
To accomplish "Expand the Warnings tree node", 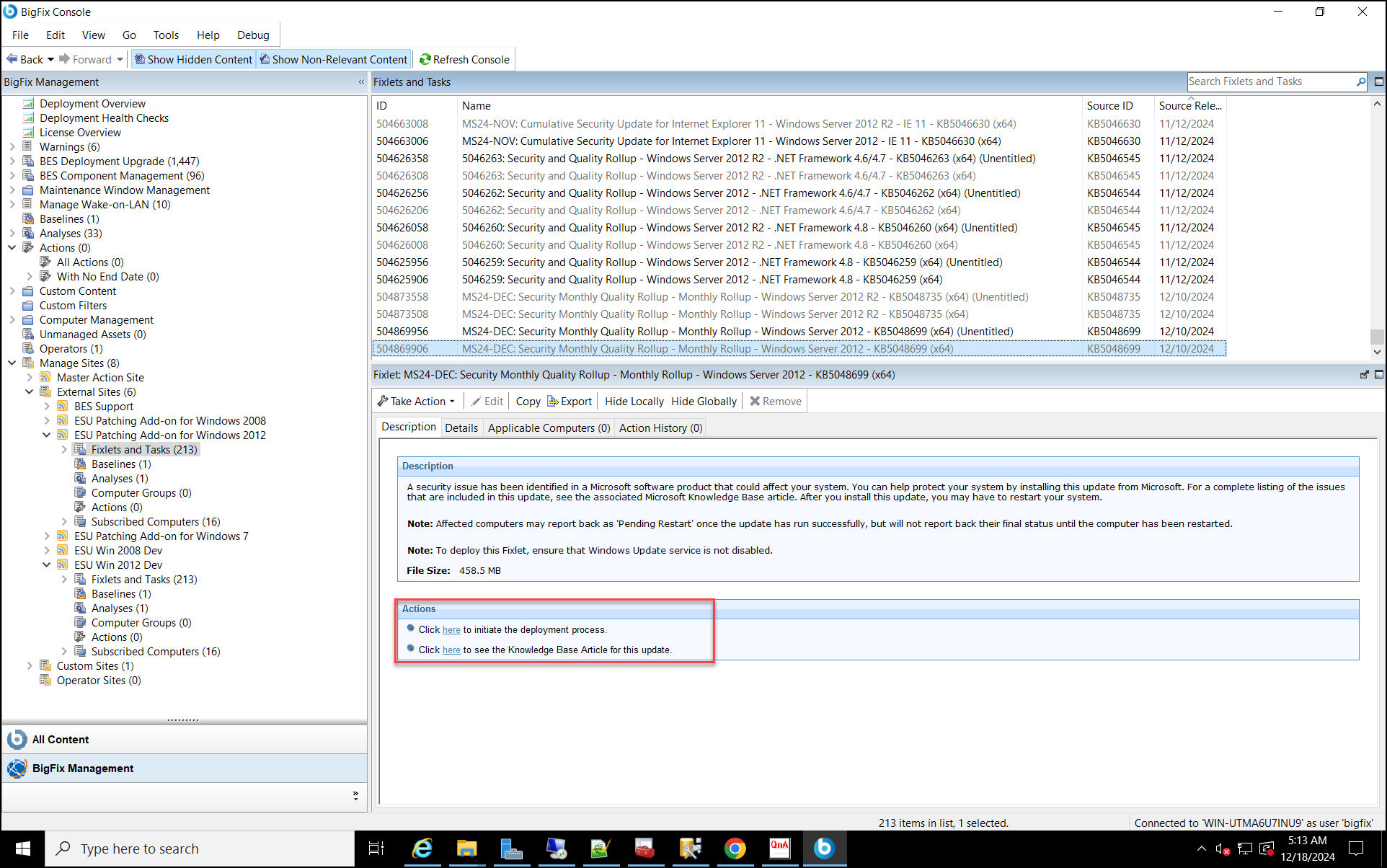I will pos(12,146).
